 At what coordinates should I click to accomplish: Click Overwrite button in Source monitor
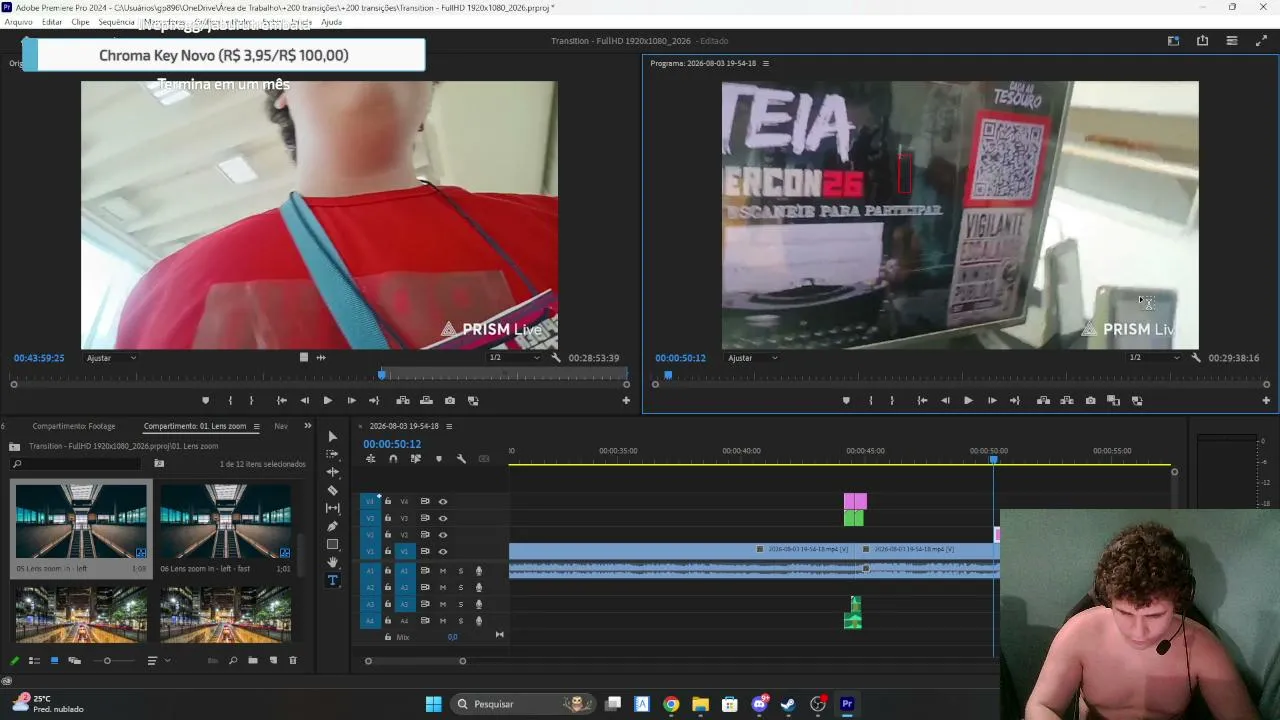[x=426, y=401]
